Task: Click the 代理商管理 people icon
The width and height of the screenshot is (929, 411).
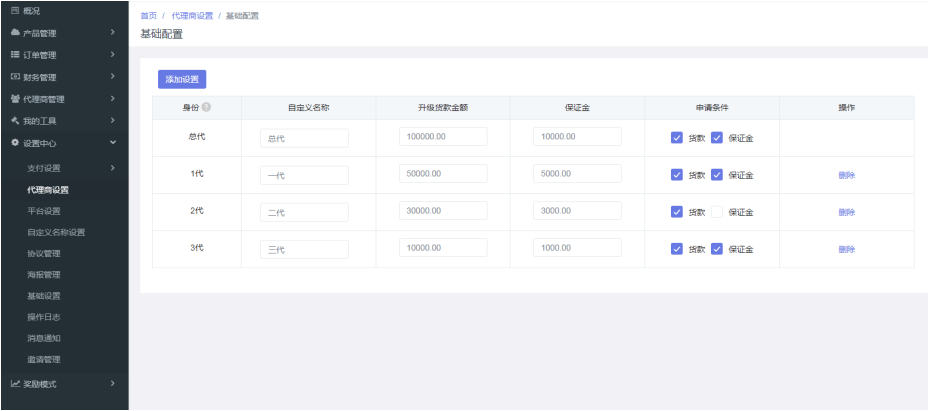Action: [15, 99]
